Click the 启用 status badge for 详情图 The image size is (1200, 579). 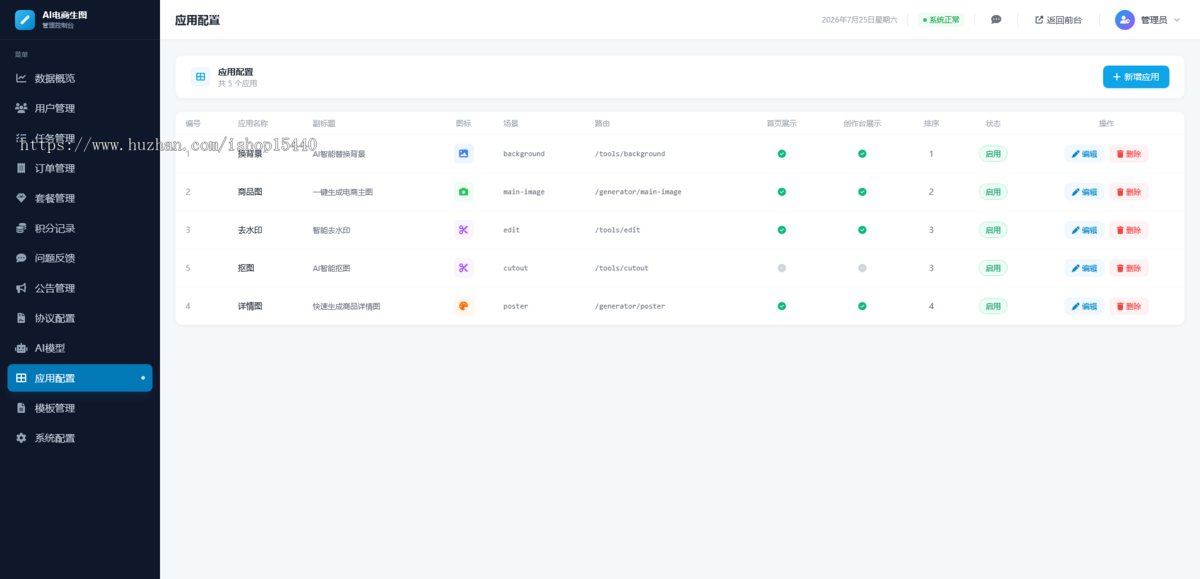tap(993, 306)
